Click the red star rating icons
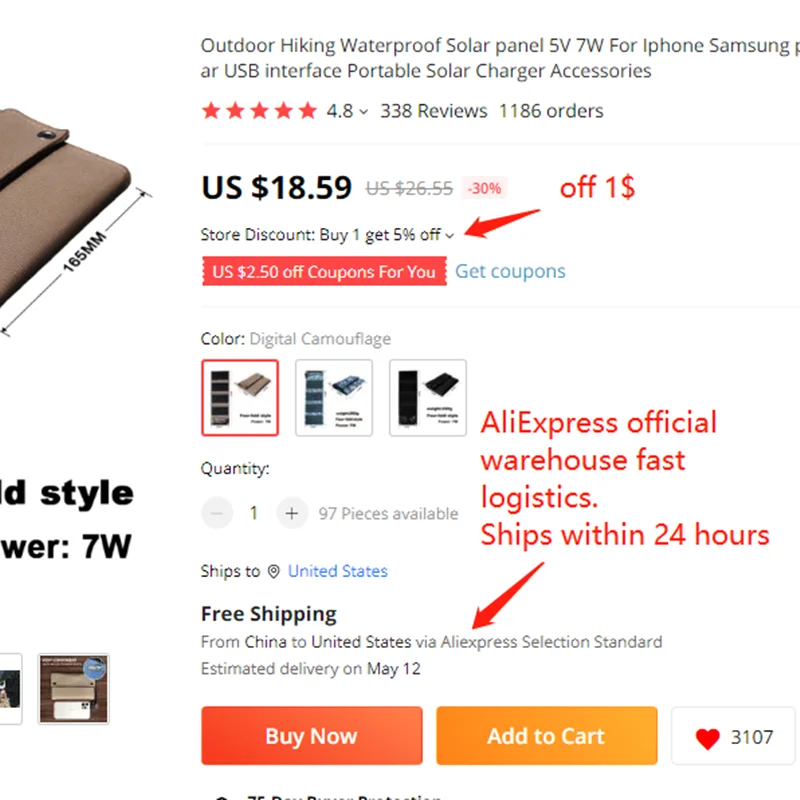 coord(259,111)
